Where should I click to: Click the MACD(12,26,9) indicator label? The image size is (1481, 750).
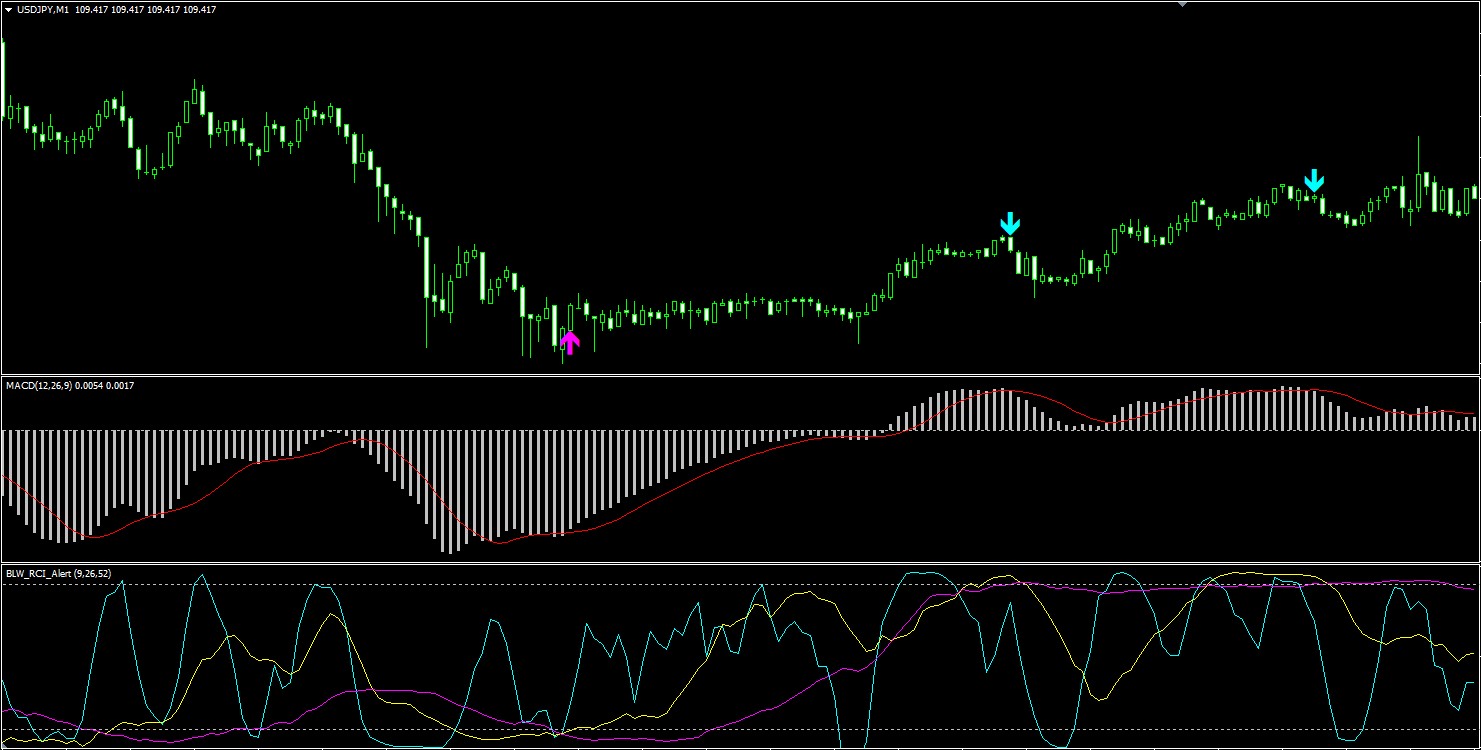[37, 385]
